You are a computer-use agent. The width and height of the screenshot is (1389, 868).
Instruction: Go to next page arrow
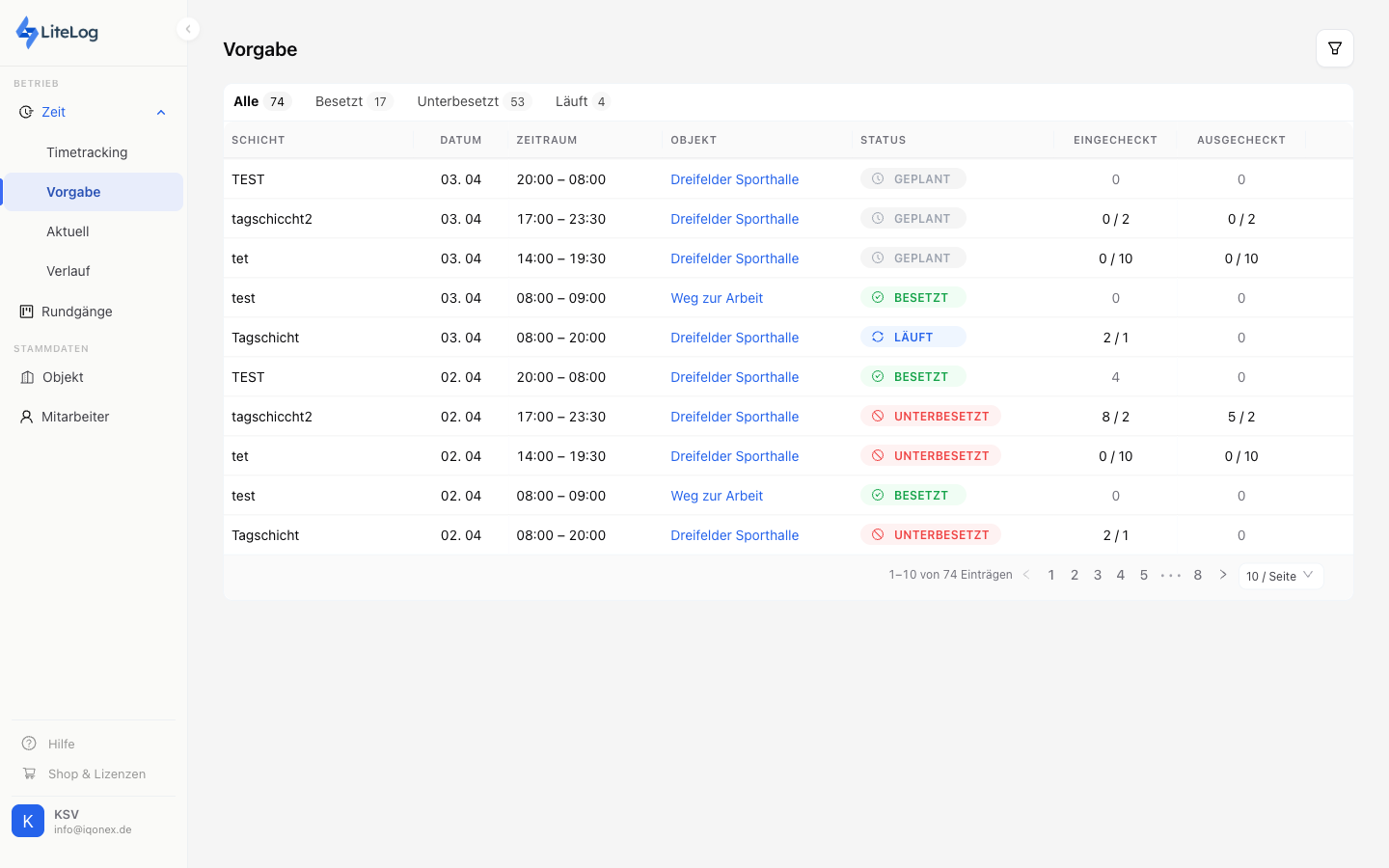tap(1223, 575)
